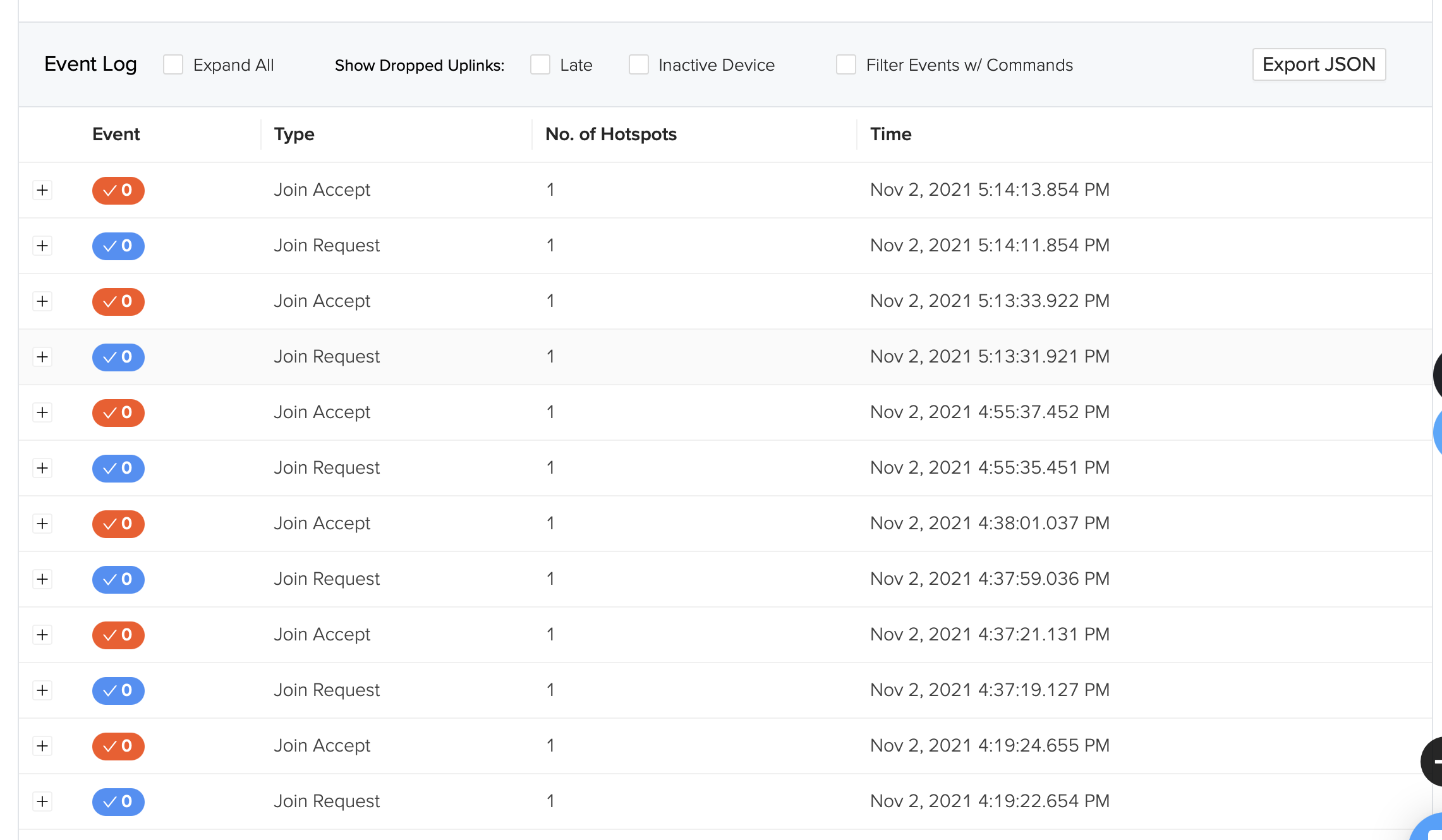Click the orange status badge on Join Accept row

point(118,190)
